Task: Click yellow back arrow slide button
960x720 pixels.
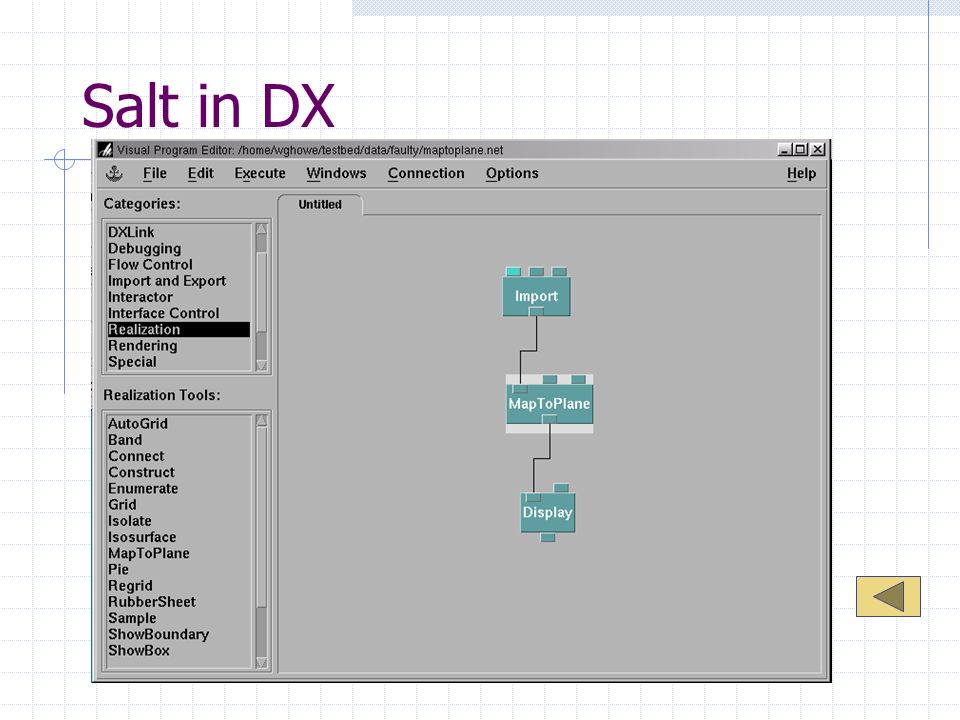Action: click(x=888, y=596)
